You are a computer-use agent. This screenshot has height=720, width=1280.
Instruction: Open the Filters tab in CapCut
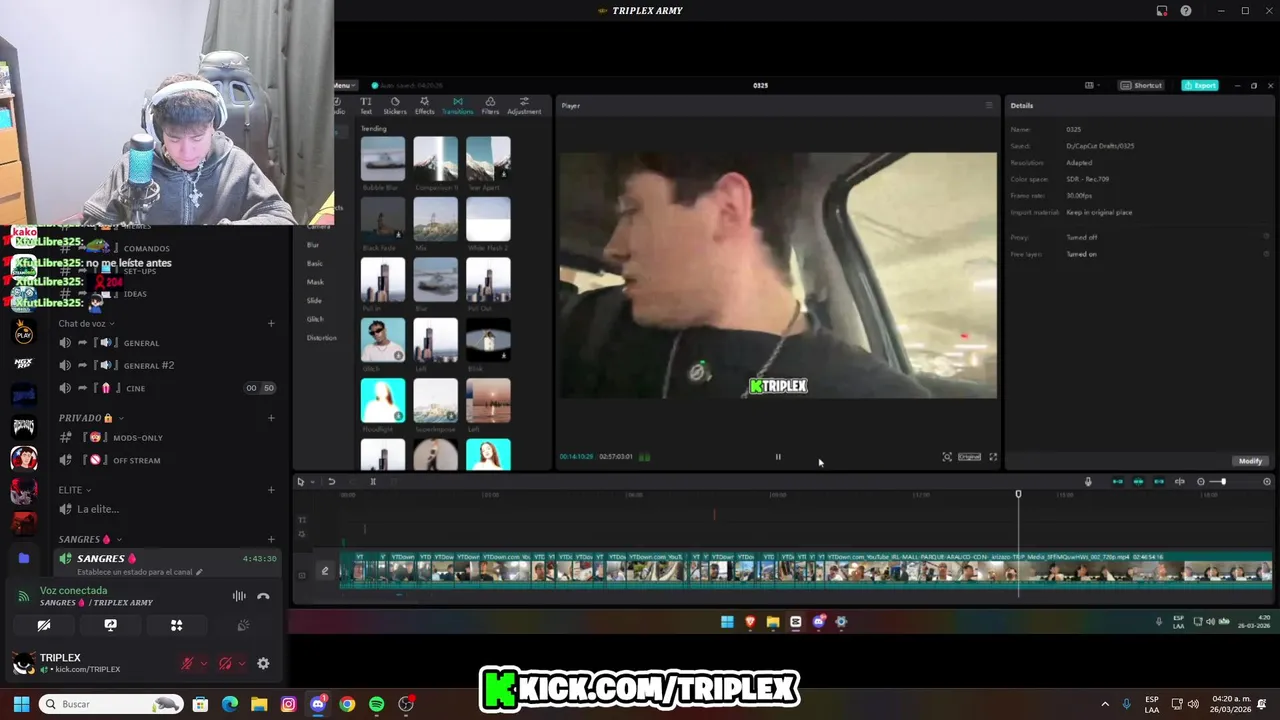(x=490, y=105)
